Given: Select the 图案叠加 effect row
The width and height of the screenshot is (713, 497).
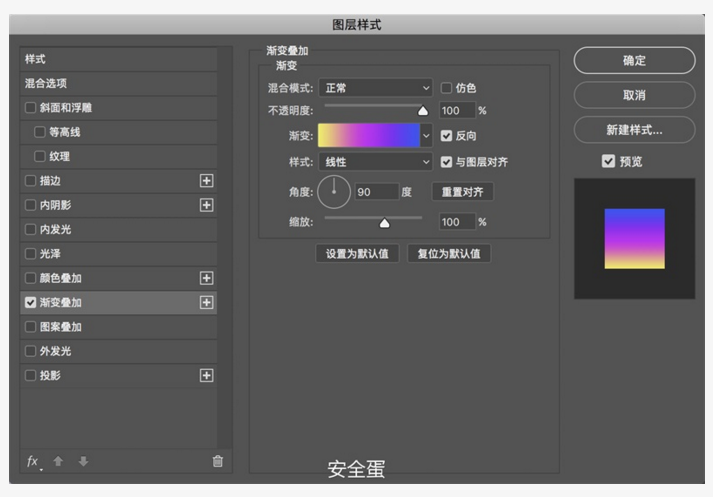Looking at the screenshot, I should pyautogui.click(x=118, y=326).
